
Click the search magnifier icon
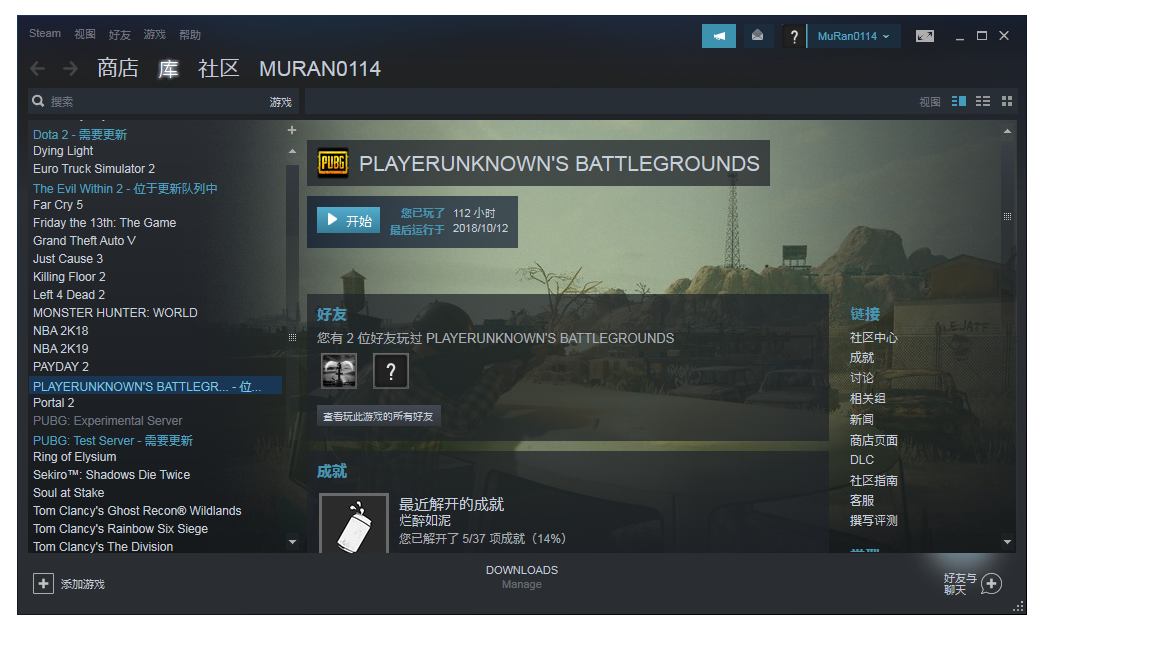[38, 101]
